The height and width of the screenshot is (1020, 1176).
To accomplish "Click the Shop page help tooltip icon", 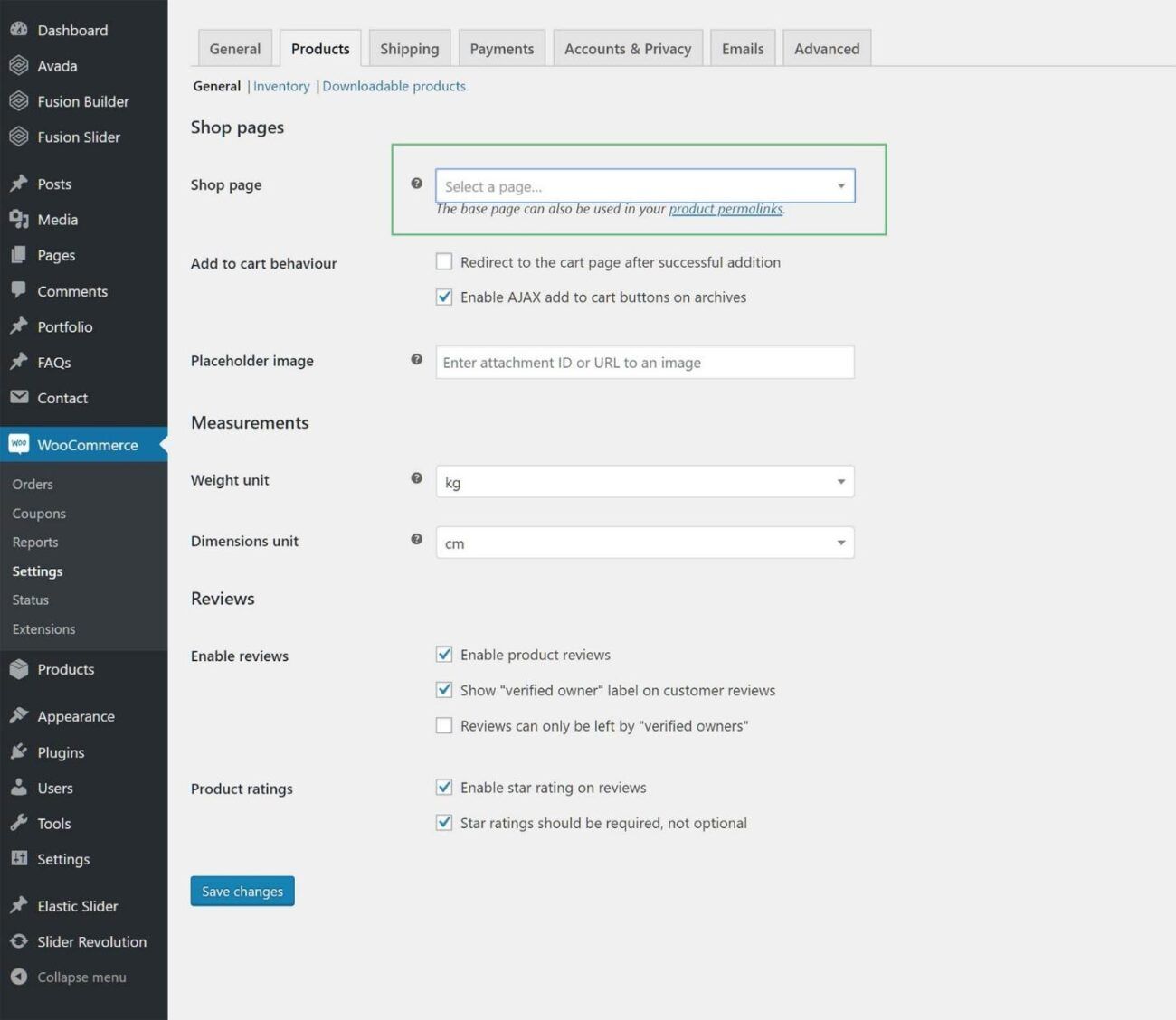I will (x=416, y=184).
